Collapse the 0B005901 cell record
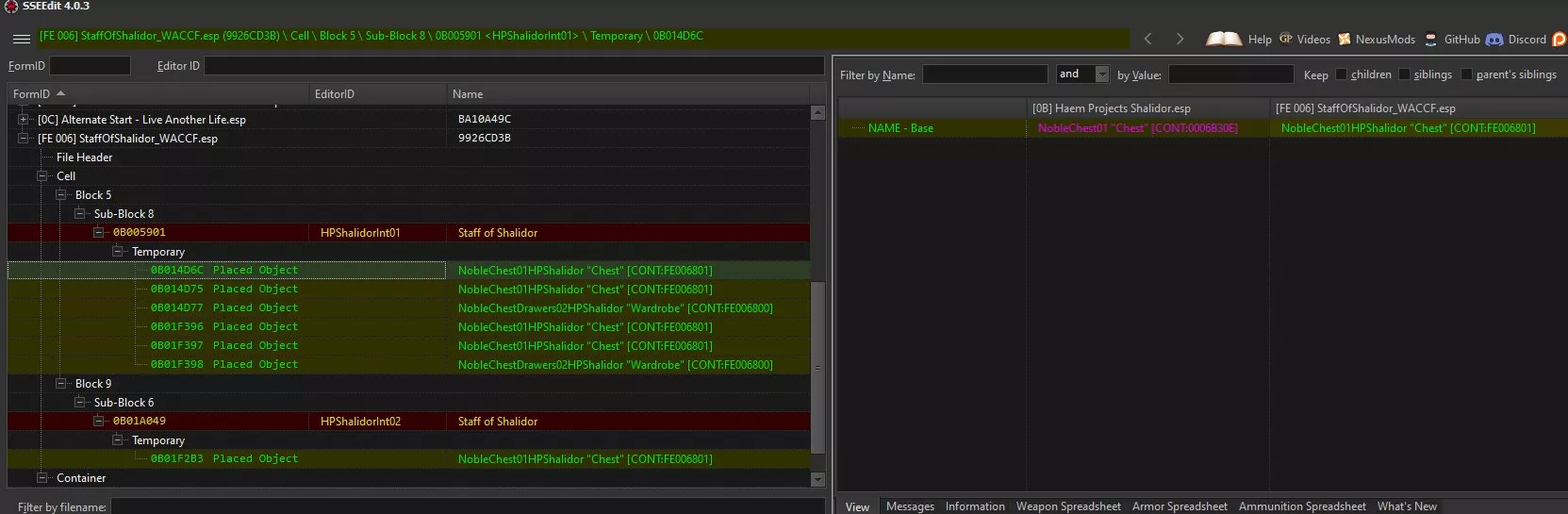 click(x=99, y=232)
